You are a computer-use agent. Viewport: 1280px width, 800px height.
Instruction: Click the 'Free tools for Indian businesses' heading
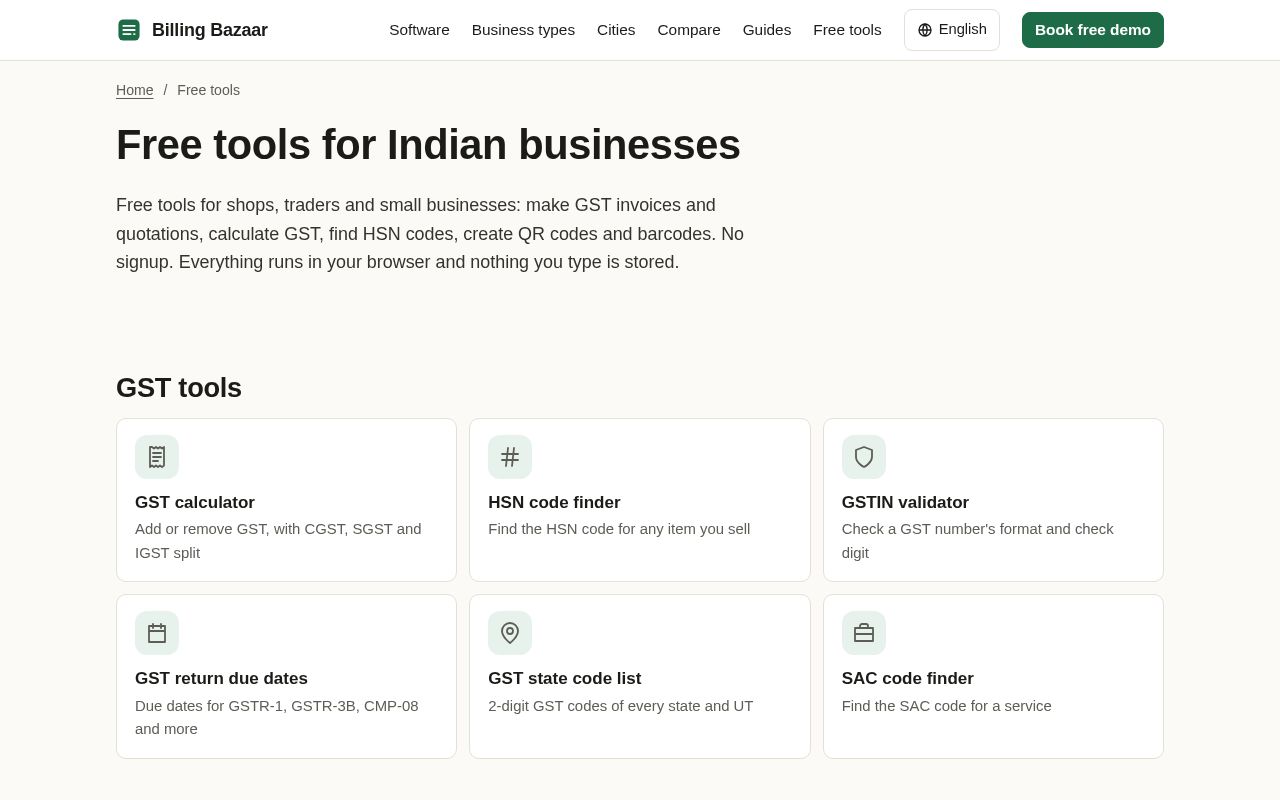pyautogui.click(x=428, y=145)
